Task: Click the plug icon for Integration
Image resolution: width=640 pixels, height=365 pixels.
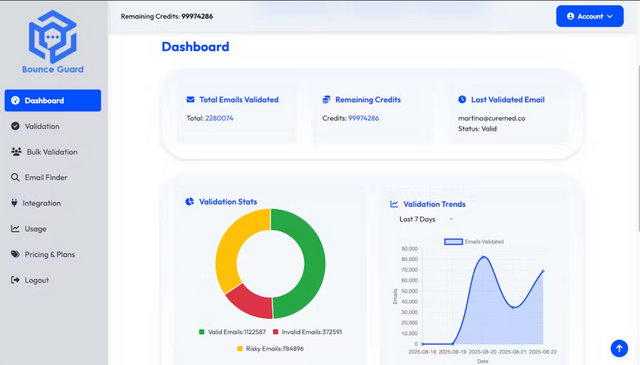Action: coord(14,203)
